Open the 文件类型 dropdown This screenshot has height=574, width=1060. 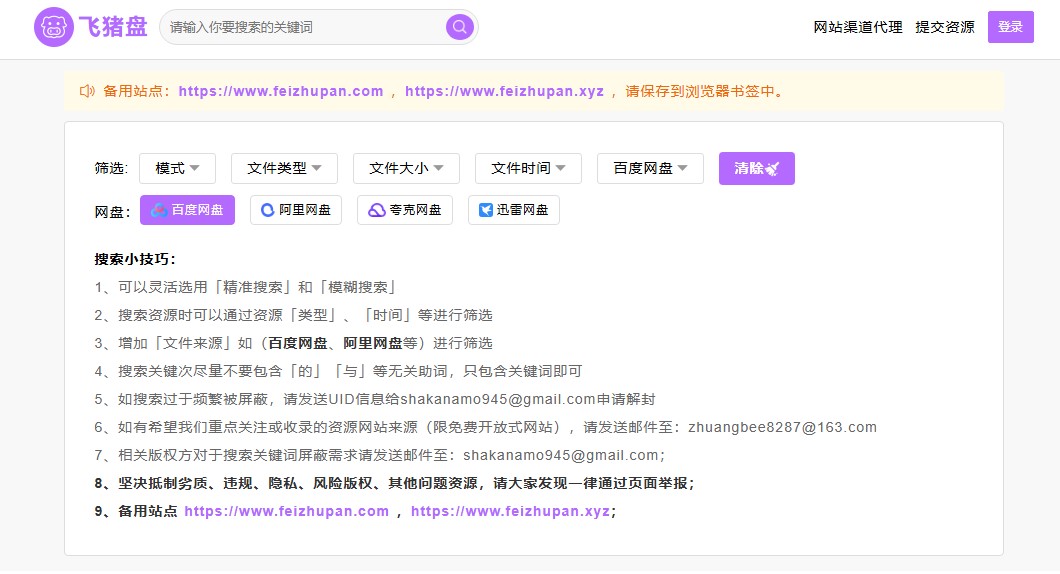coord(284,168)
